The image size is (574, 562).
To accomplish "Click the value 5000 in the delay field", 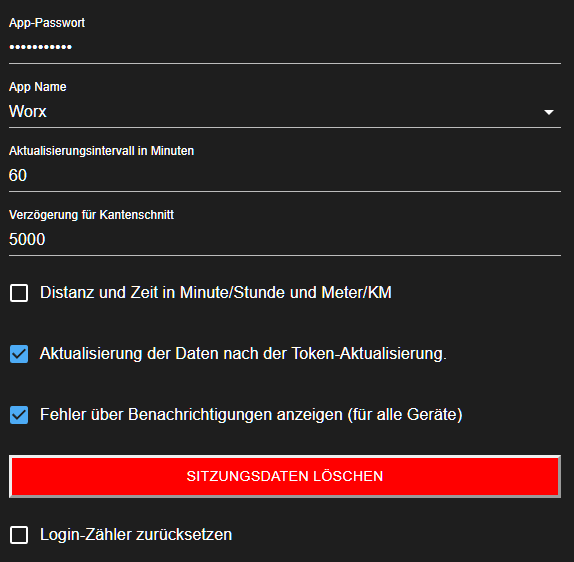I will pyautogui.click(x=27, y=239).
